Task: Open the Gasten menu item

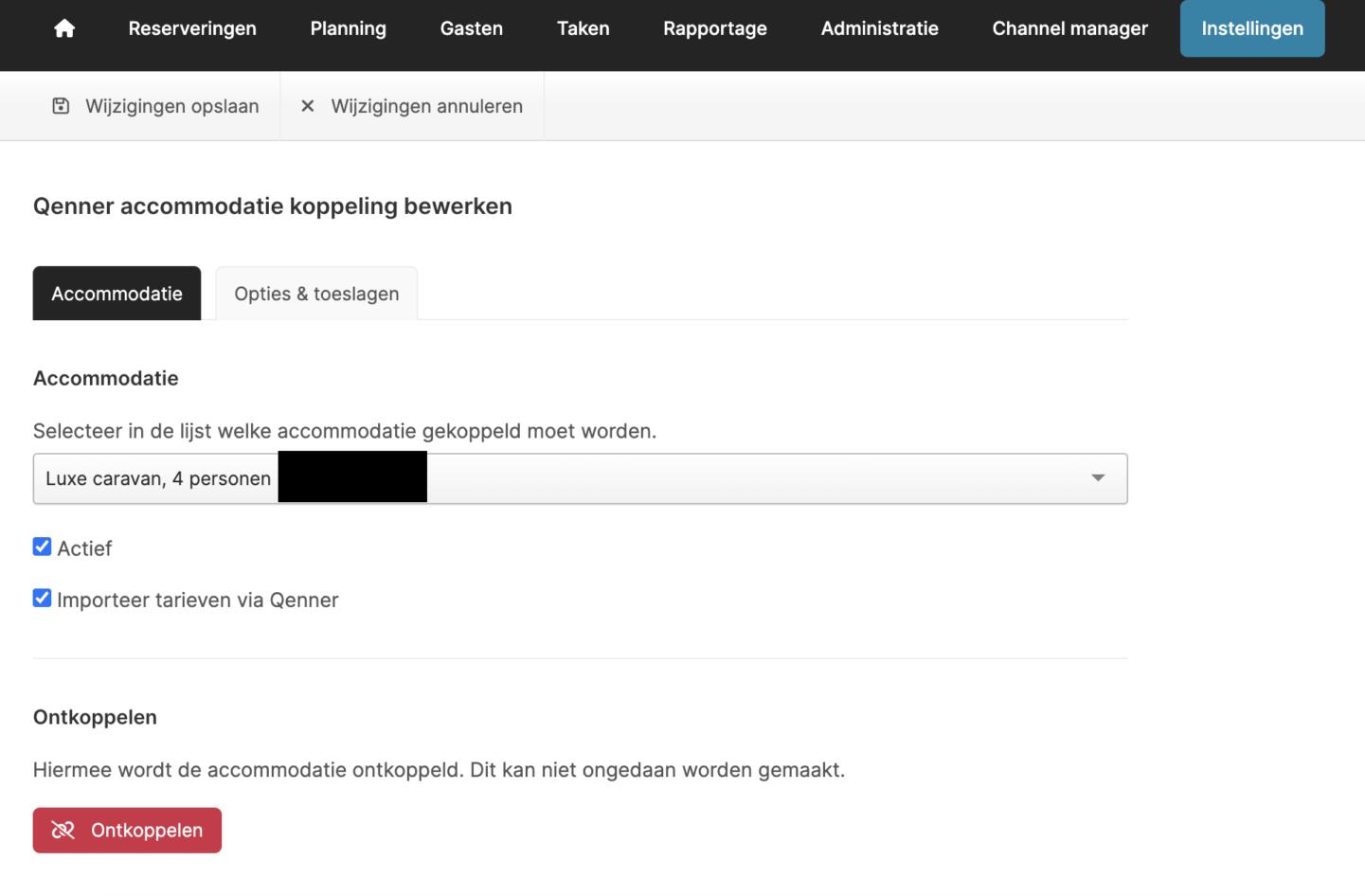Action: coord(471,28)
